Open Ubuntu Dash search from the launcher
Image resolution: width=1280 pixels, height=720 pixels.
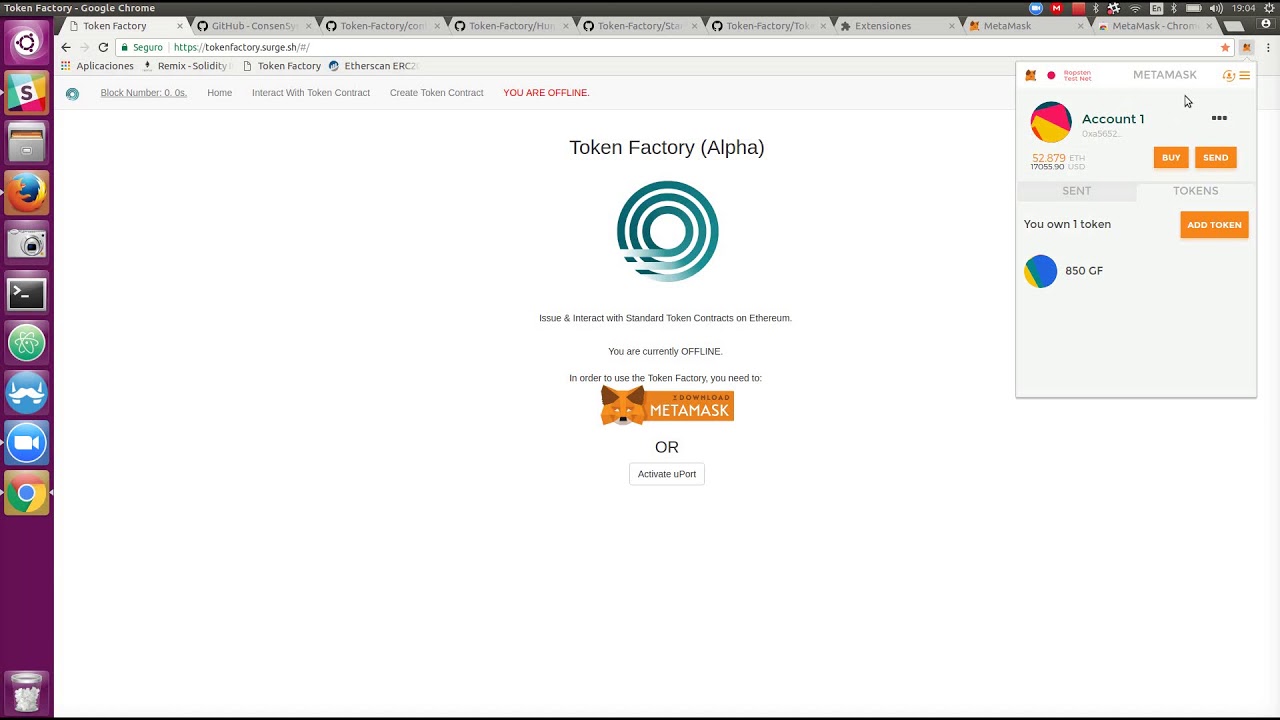(x=26, y=43)
